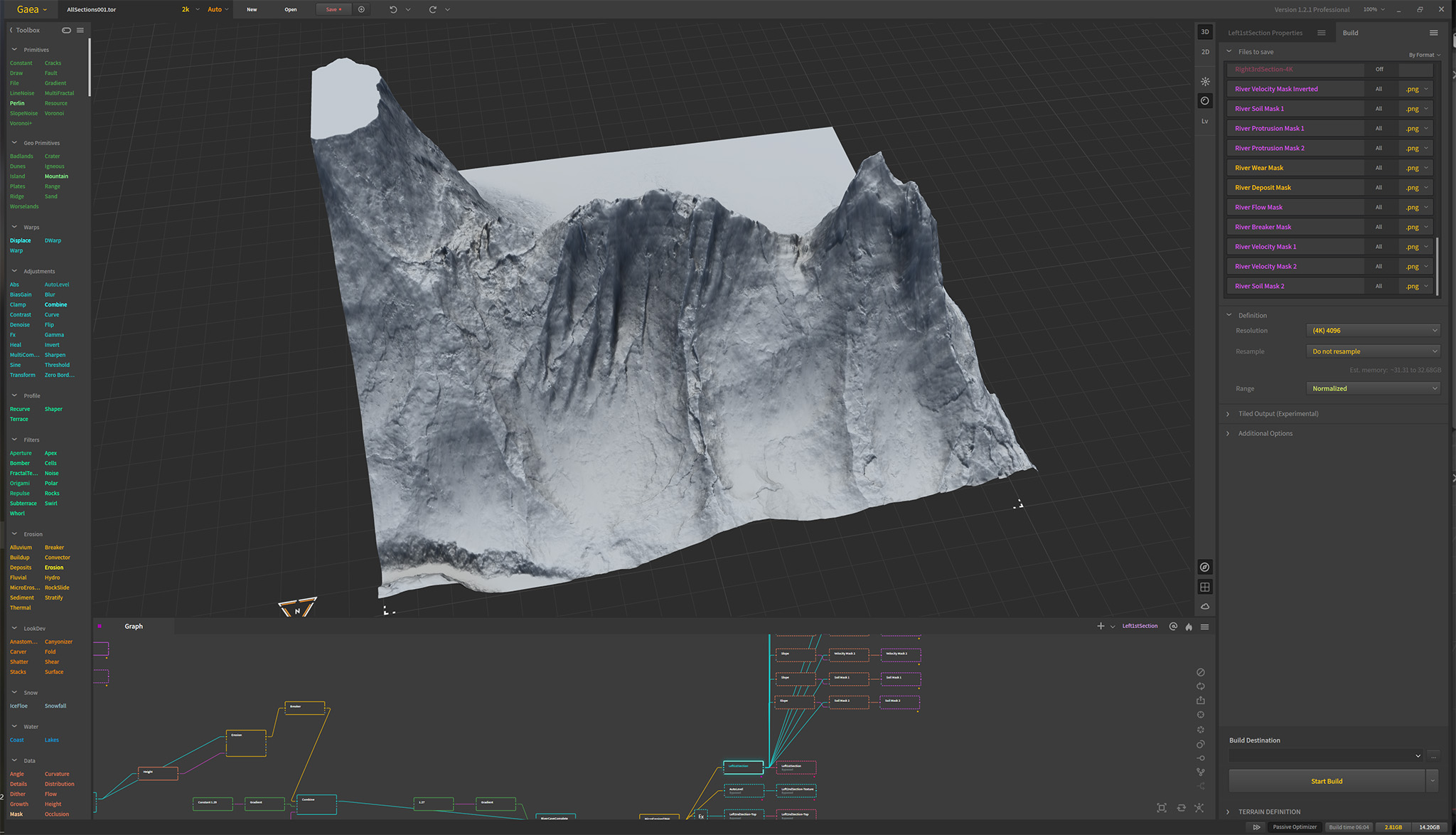This screenshot has width=1456, height=835.
Task: Switch to the Build tab
Action: pos(1349,32)
